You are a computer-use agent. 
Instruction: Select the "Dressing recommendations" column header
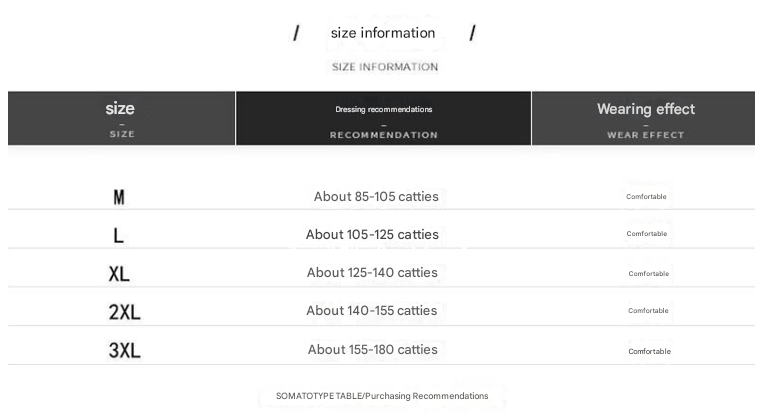coord(384,109)
